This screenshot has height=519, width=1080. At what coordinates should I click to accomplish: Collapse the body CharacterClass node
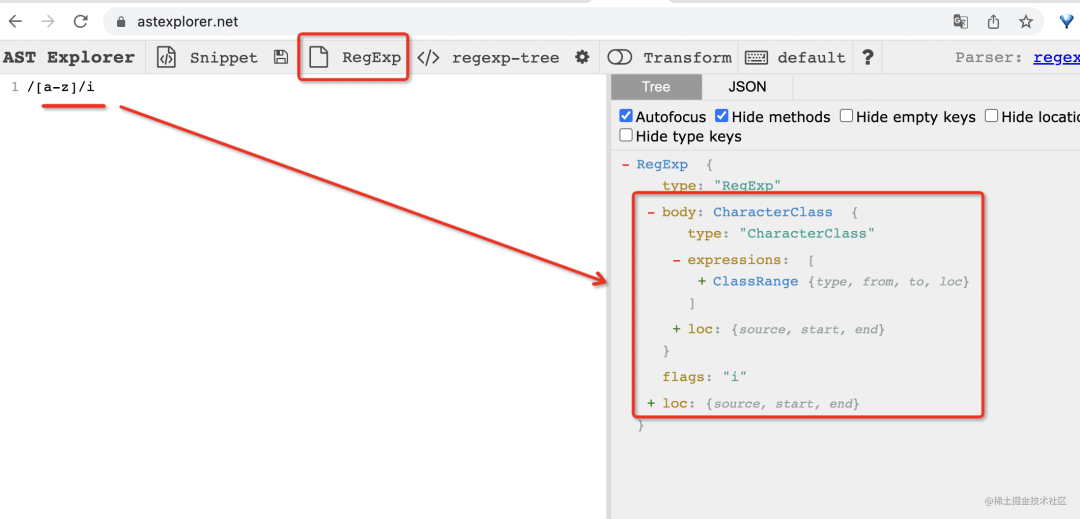pos(652,212)
